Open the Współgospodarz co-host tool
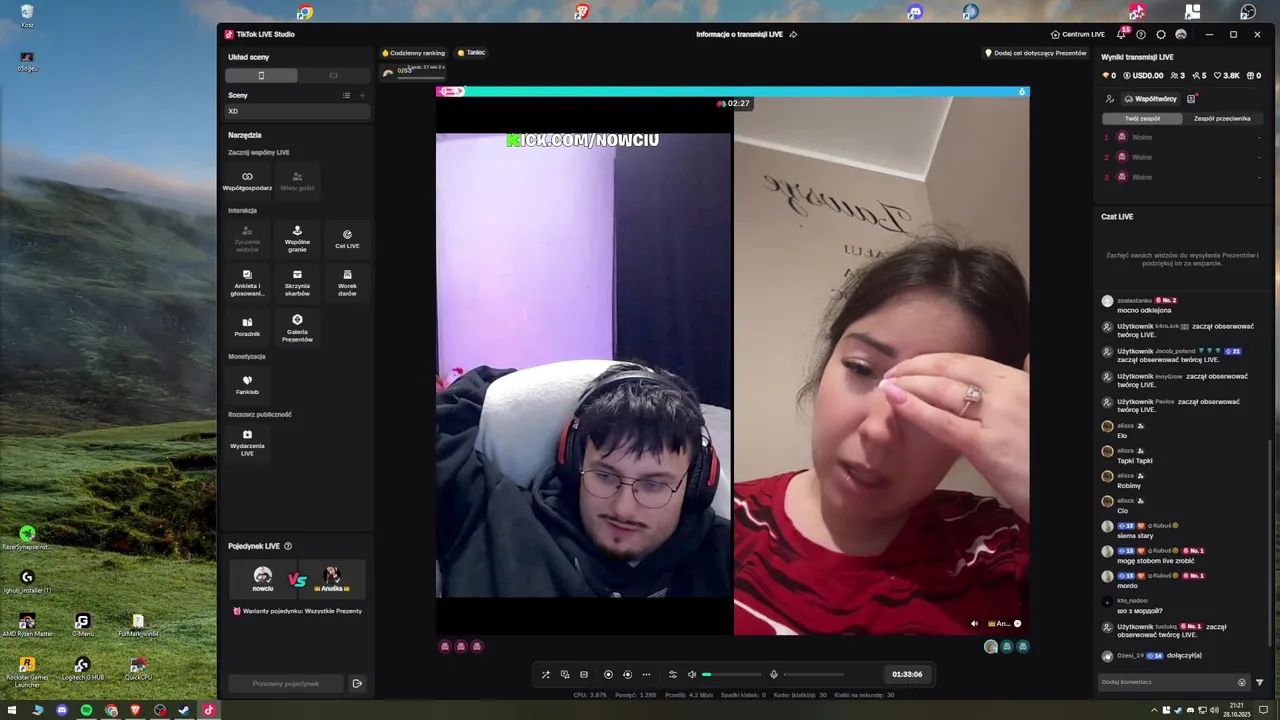This screenshot has height=720, width=1280. tap(247, 181)
